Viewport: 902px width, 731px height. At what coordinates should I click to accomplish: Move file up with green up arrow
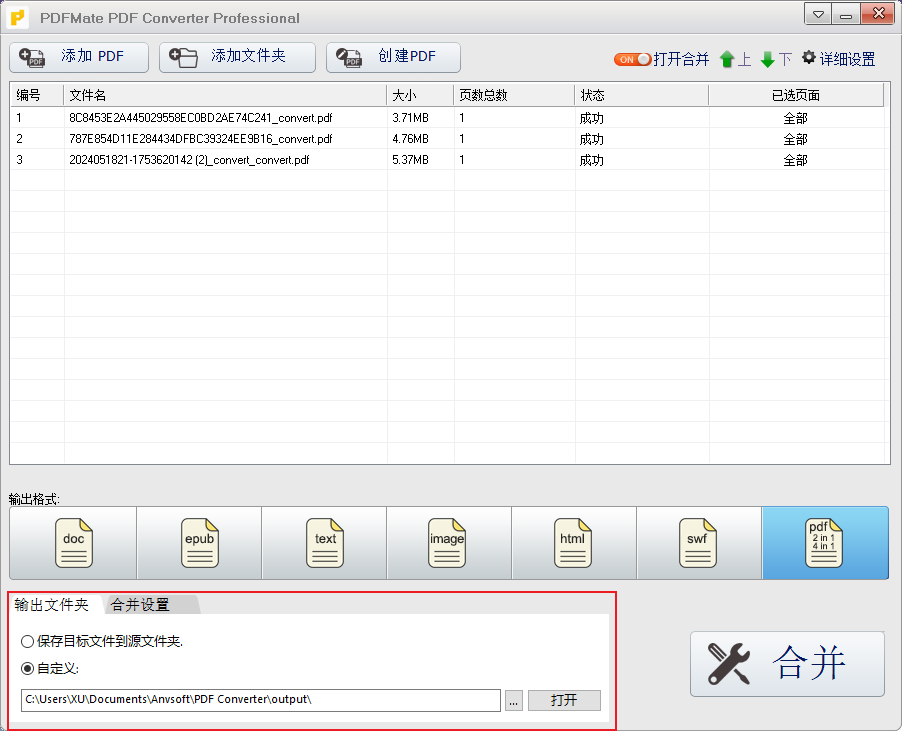(x=727, y=59)
